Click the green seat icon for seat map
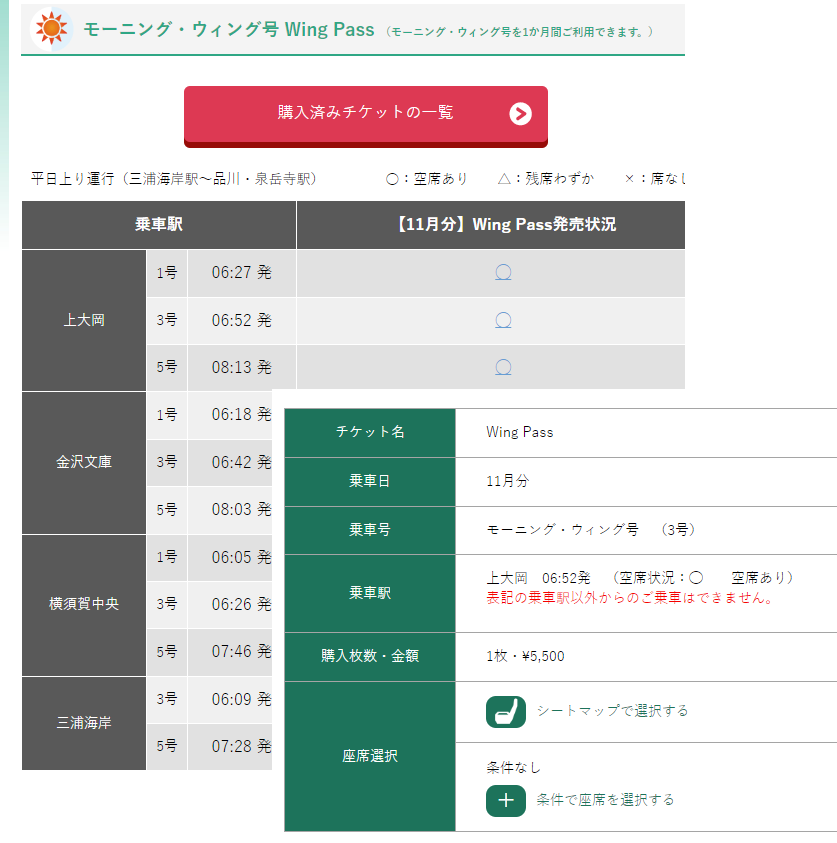Image resolution: width=837 pixels, height=843 pixels. coord(506,711)
